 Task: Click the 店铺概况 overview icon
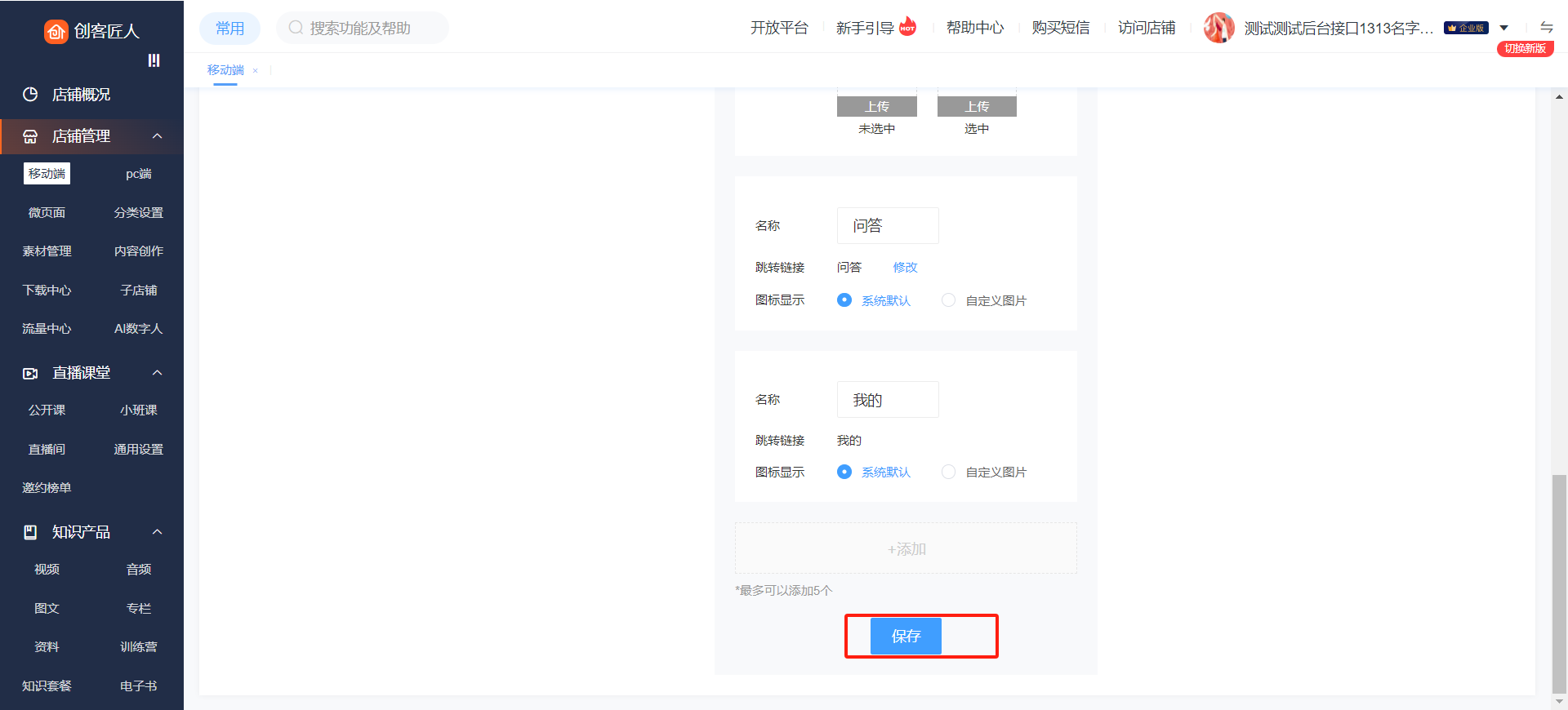30,95
